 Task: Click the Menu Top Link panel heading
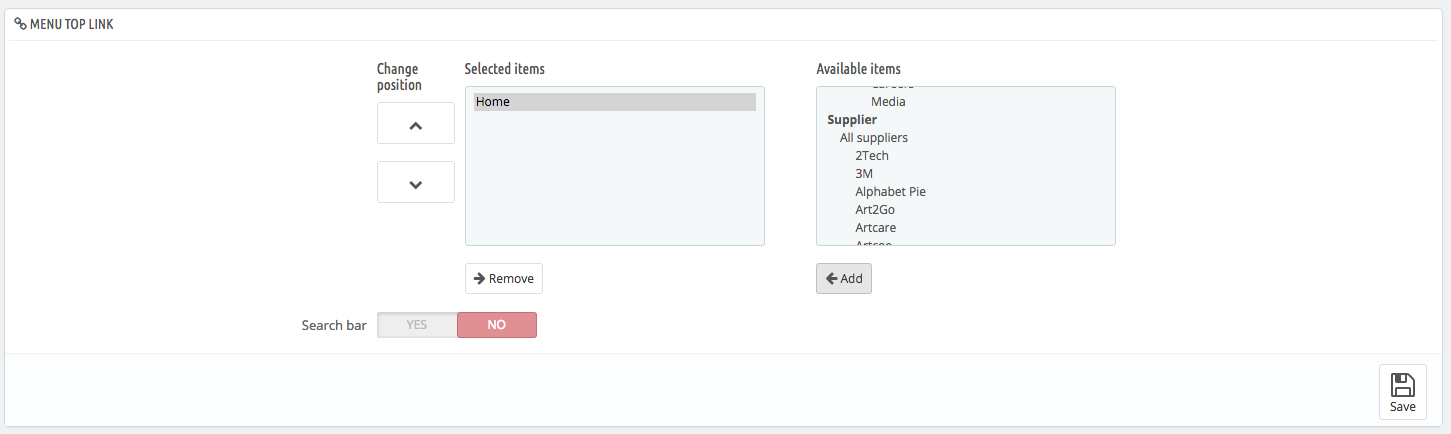pyautogui.click(x=71, y=23)
